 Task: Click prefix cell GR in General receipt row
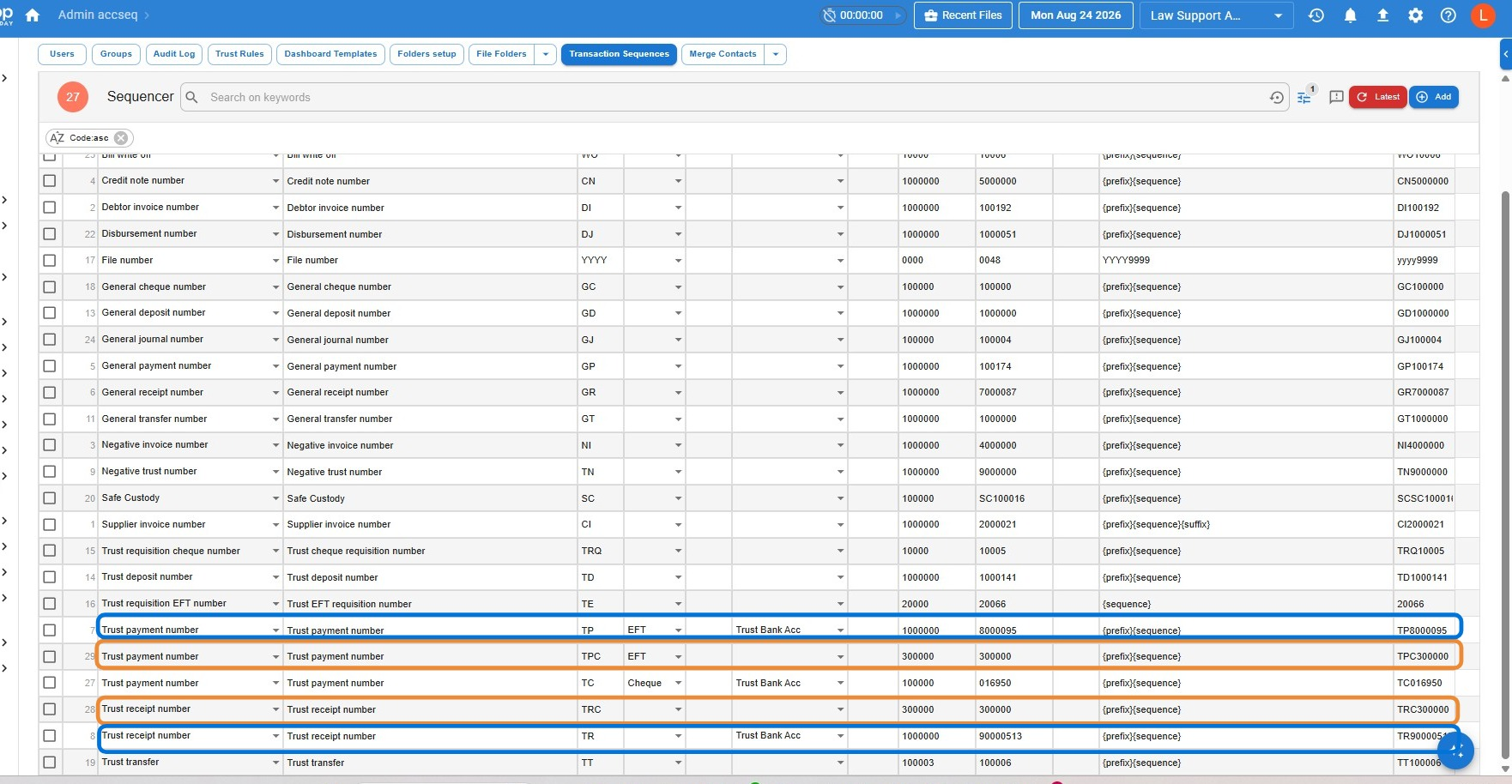pyautogui.click(x=600, y=392)
